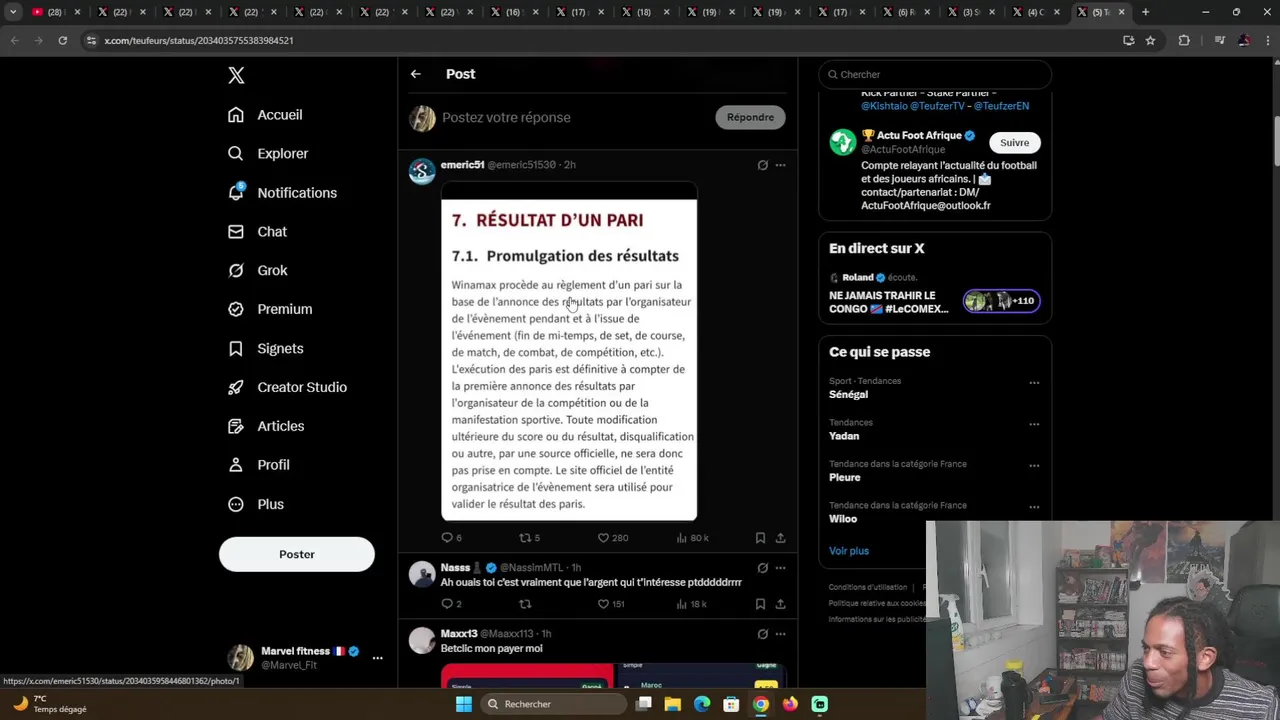Open emeric51 profile avatar
The height and width of the screenshot is (720, 1280).
[x=422, y=171]
